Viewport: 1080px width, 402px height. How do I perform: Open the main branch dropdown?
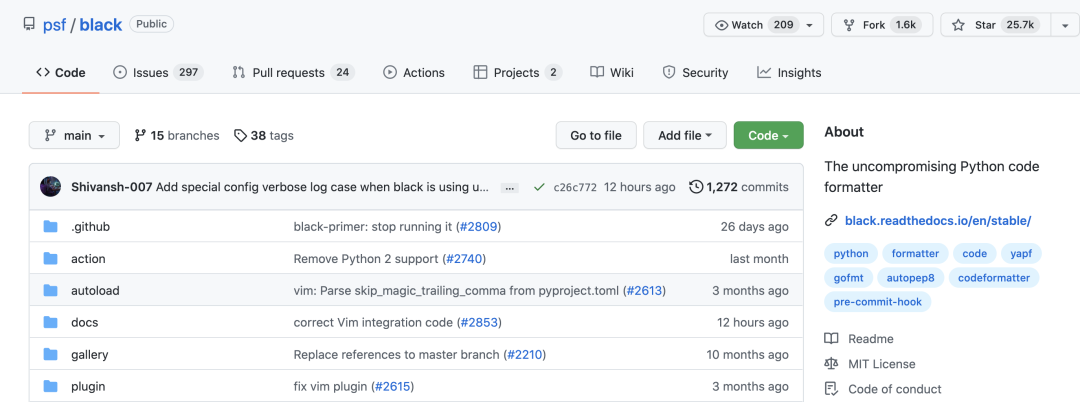click(74, 136)
